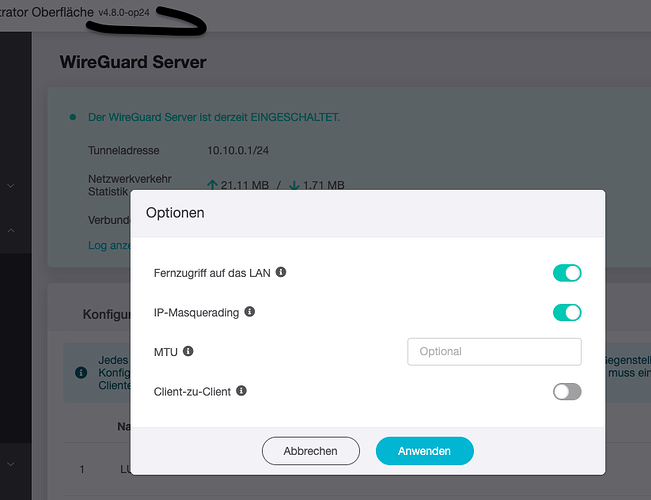Click the MTU info icon
The height and width of the screenshot is (500, 651).
(x=188, y=351)
